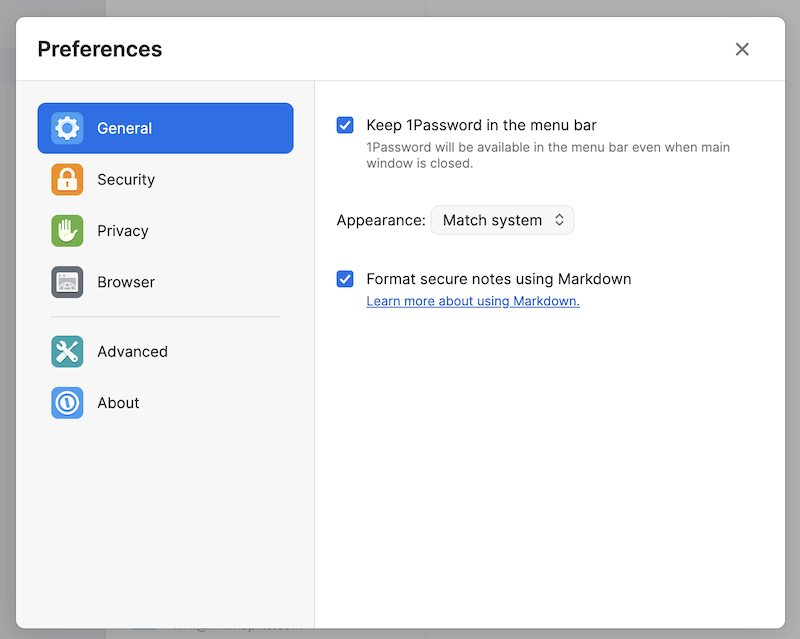The image size is (800, 639).
Task: Select the General label in the sidebar
Action: [125, 128]
